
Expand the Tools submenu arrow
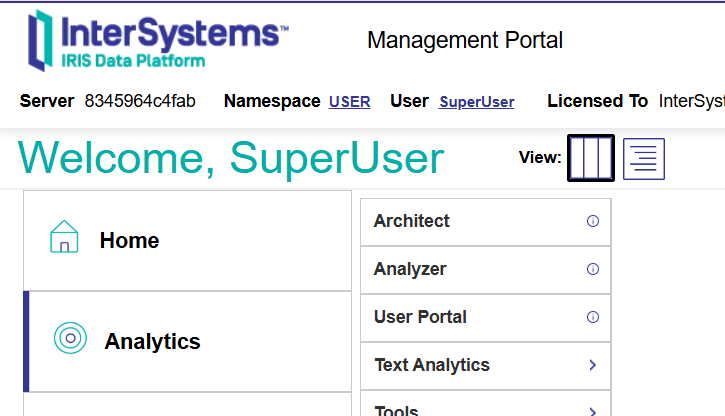coord(592,410)
